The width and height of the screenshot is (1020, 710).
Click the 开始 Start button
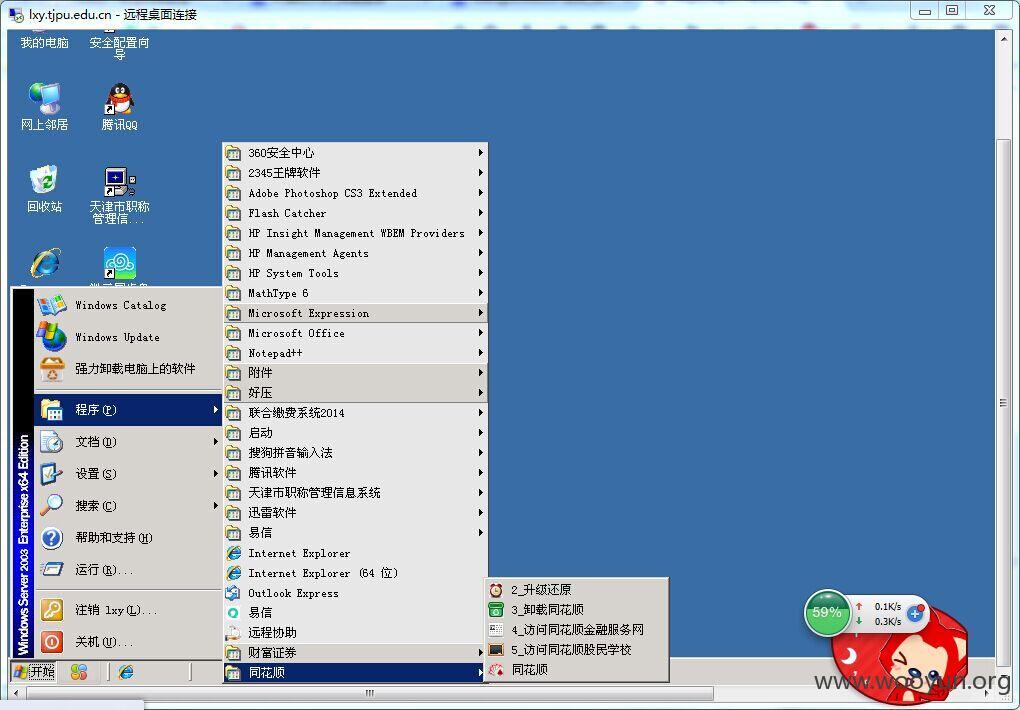tap(34, 672)
